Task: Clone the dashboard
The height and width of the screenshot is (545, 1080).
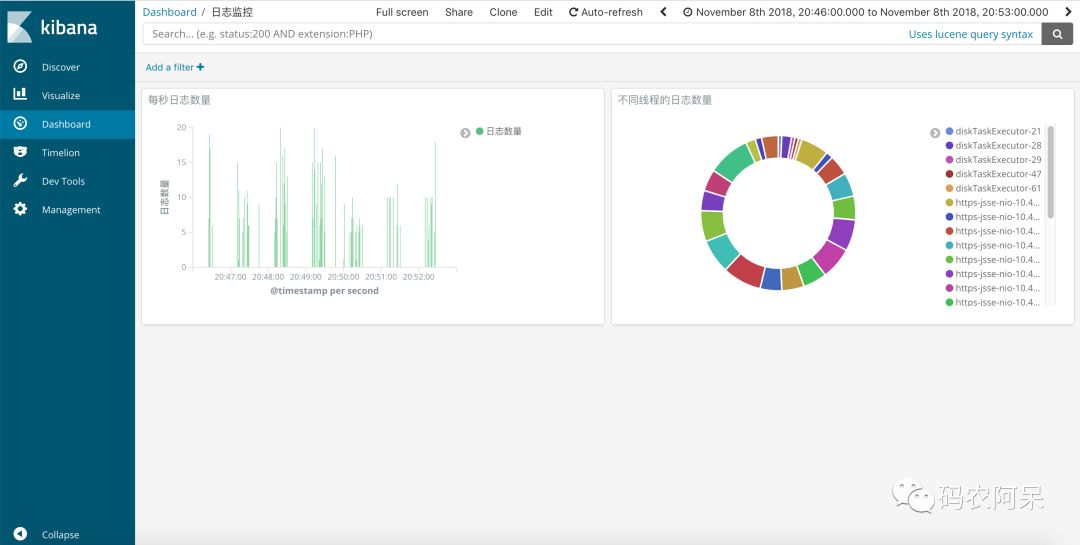Action: (x=503, y=12)
